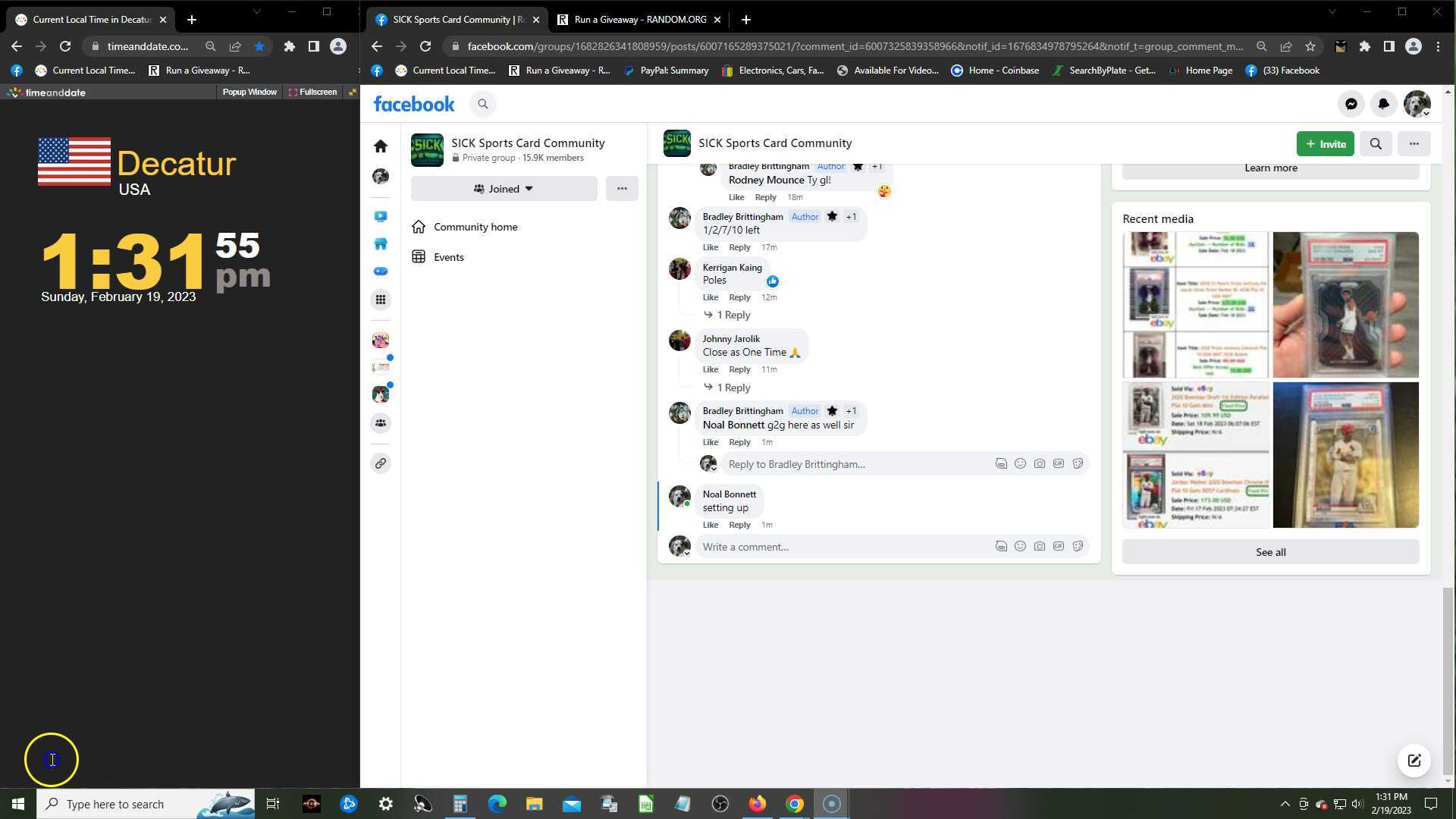Click the new message compose icon
The width and height of the screenshot is (1456, 819).
tap(1414, 761)
